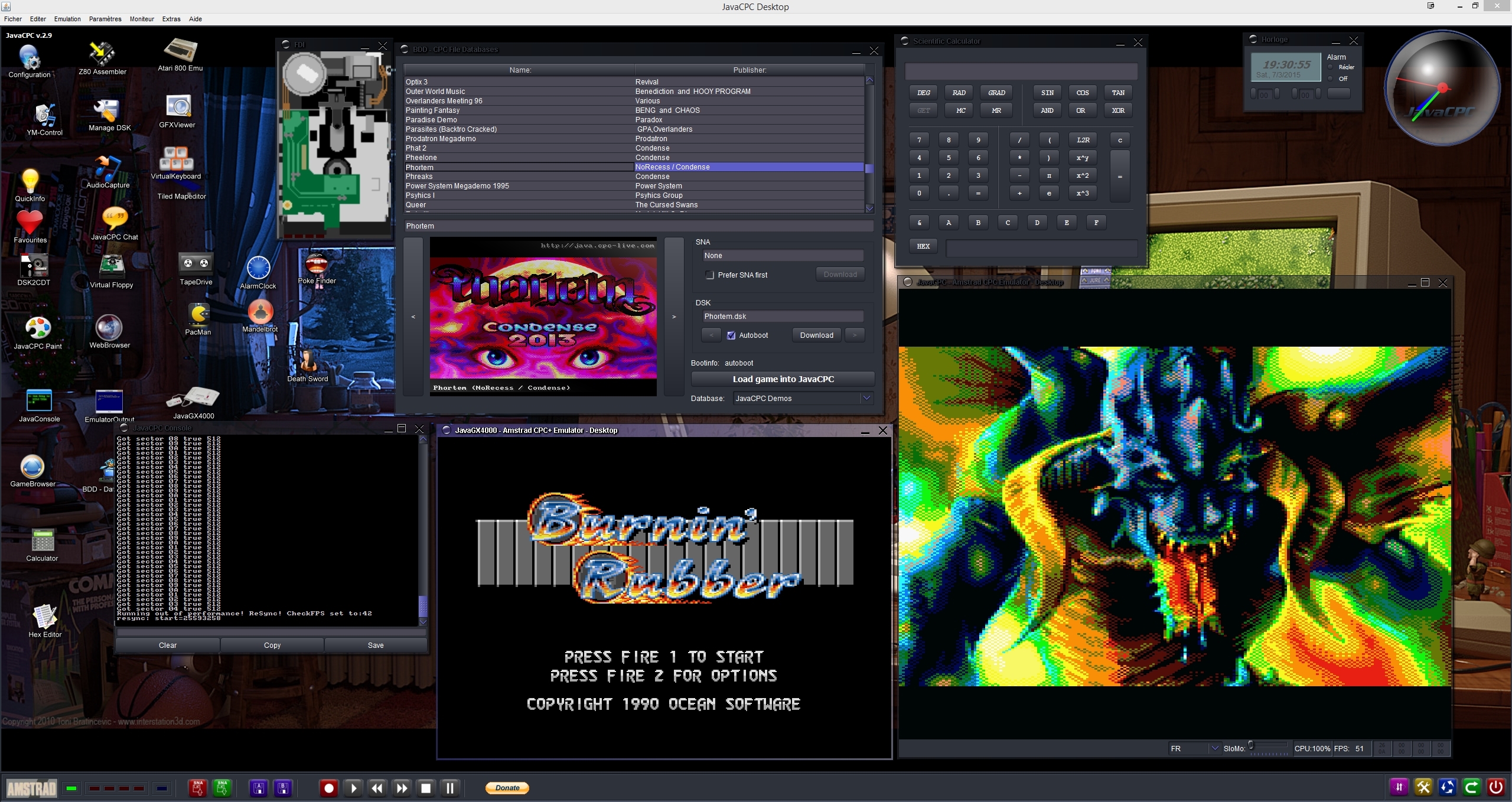Click Clear in JavaCPC Console
The width and height of the screenshot is (1512, 802).
point(168,645)
